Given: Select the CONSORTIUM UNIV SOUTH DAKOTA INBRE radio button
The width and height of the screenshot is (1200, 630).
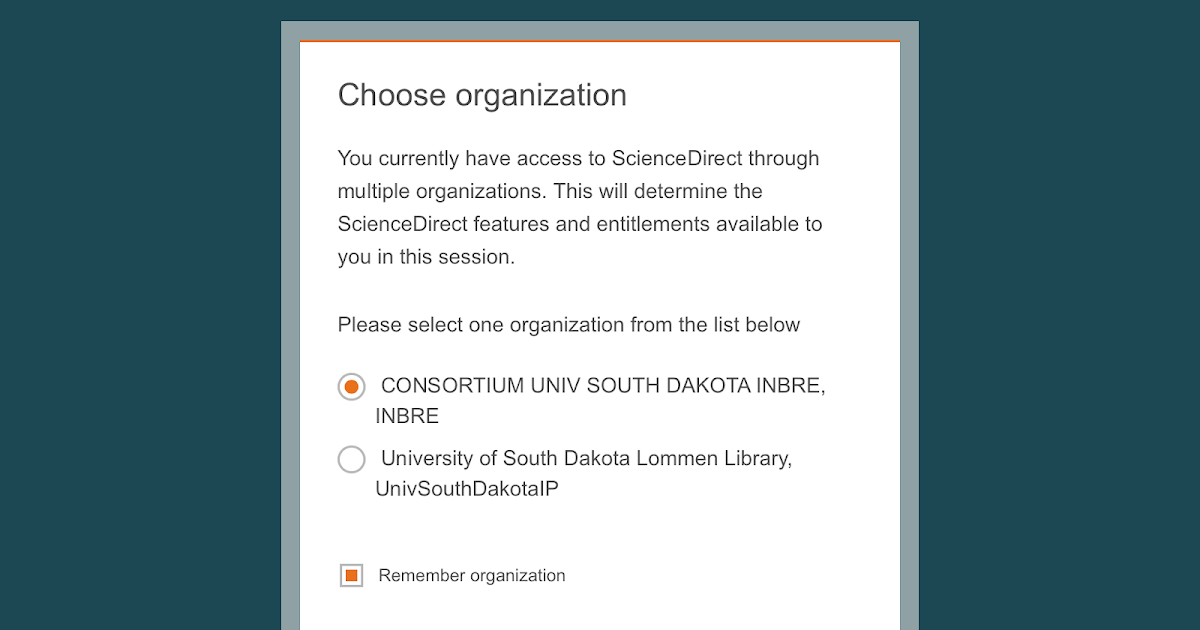Looking at the screenshot, I should coord(351,386).
